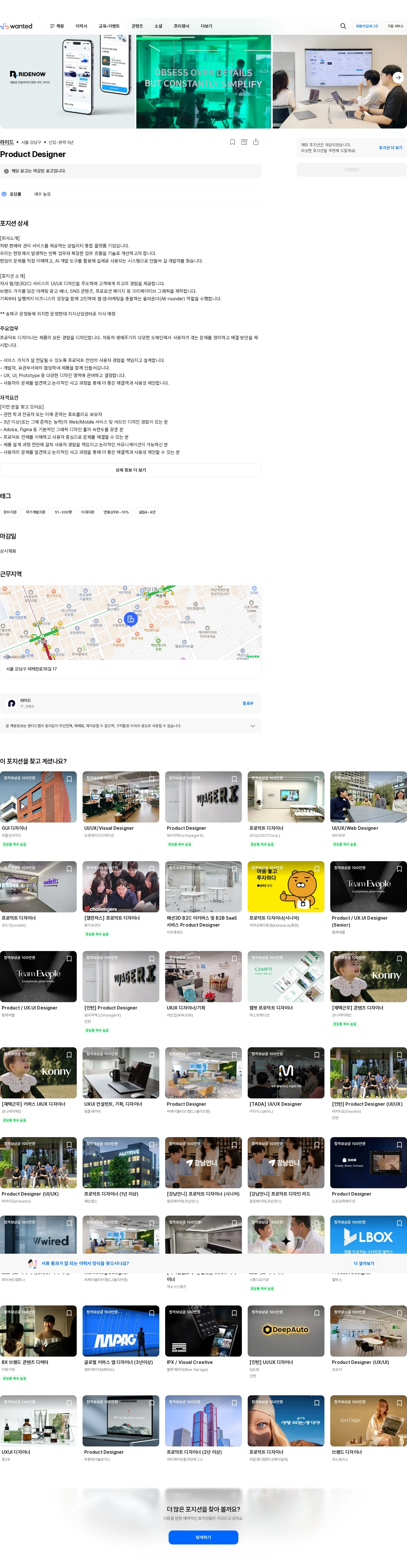Click the 라이드 company logo icon
The image size is (407, 1568).
coord(12,703)
